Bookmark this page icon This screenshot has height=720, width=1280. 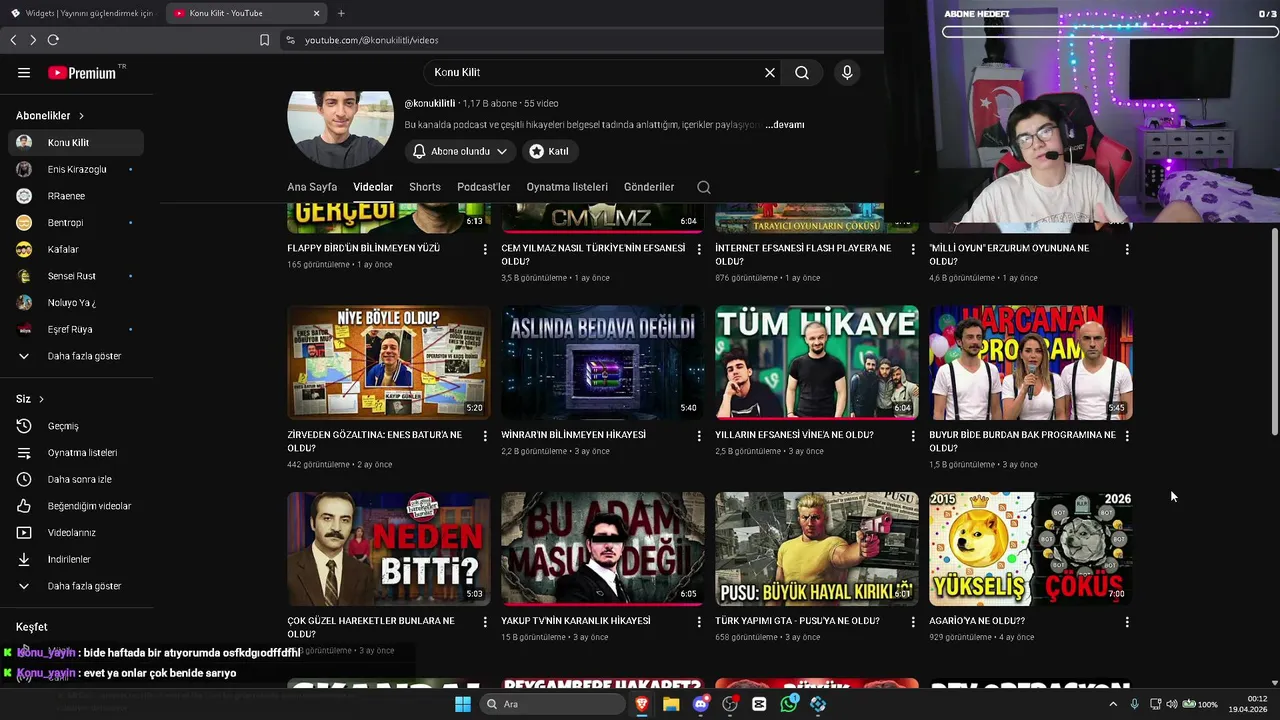(x=264, y=40)
